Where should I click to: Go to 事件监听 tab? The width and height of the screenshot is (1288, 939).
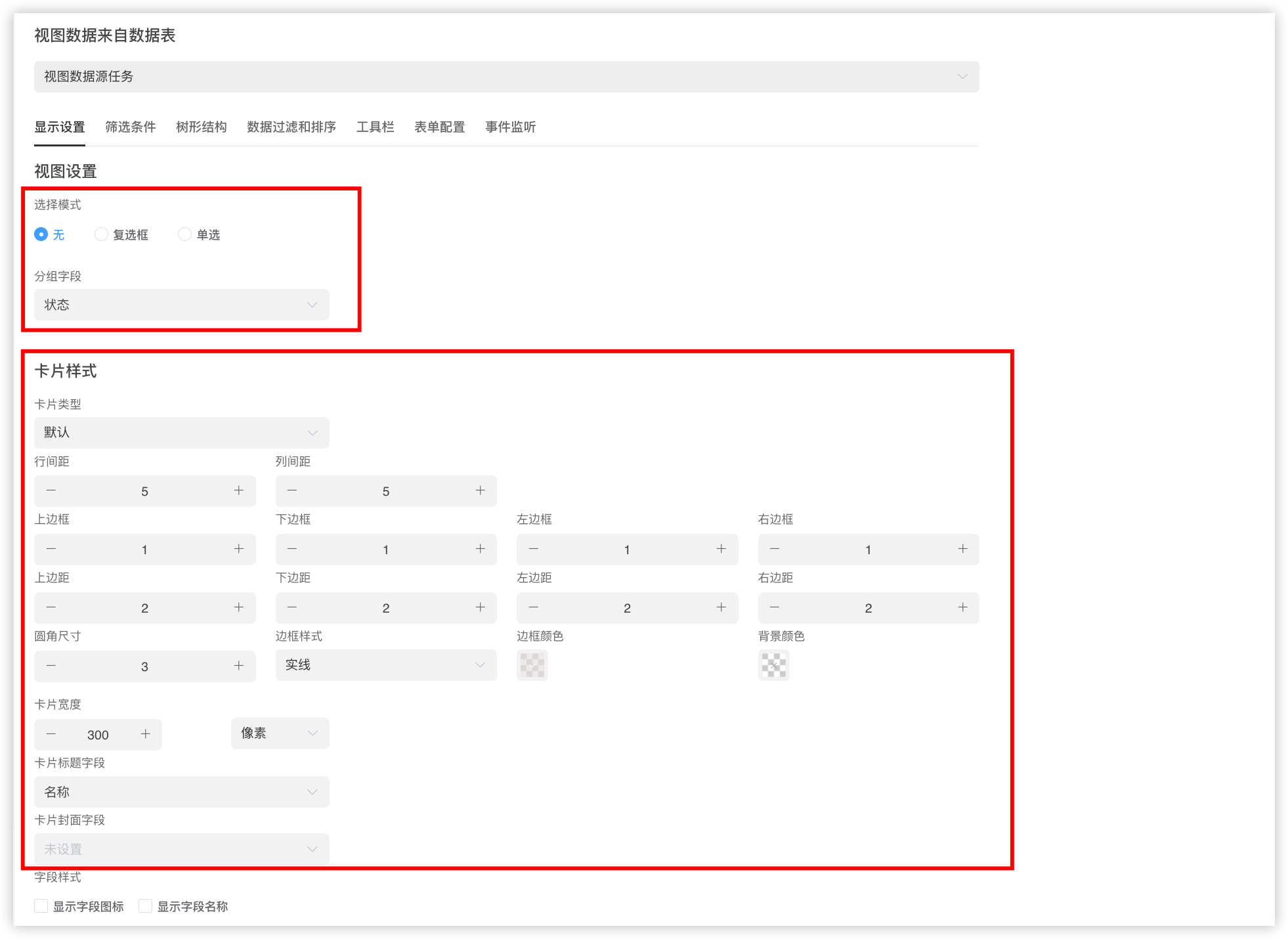click(510, 127)
